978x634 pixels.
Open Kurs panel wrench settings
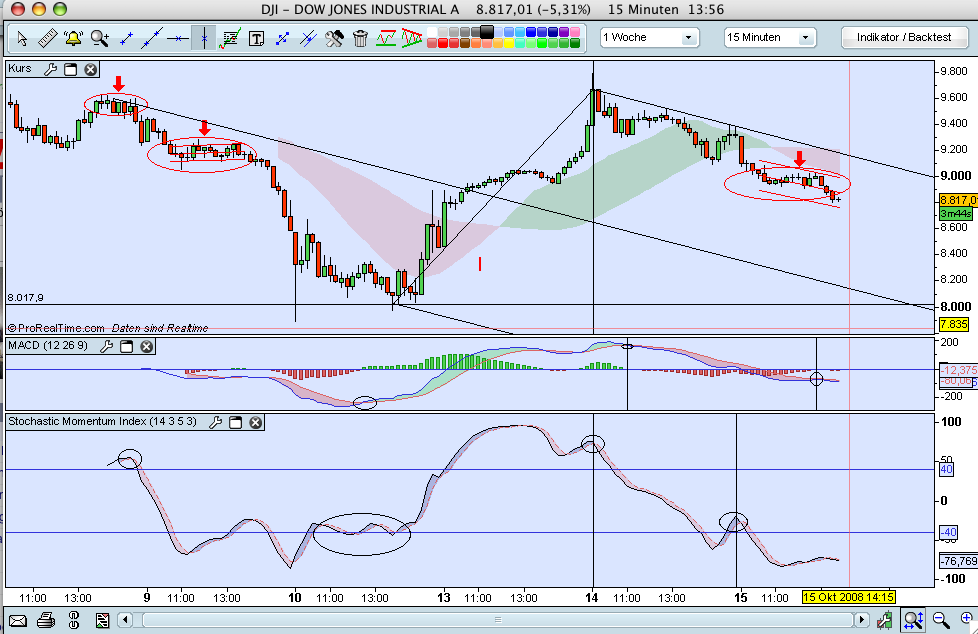tap(51, 69)
